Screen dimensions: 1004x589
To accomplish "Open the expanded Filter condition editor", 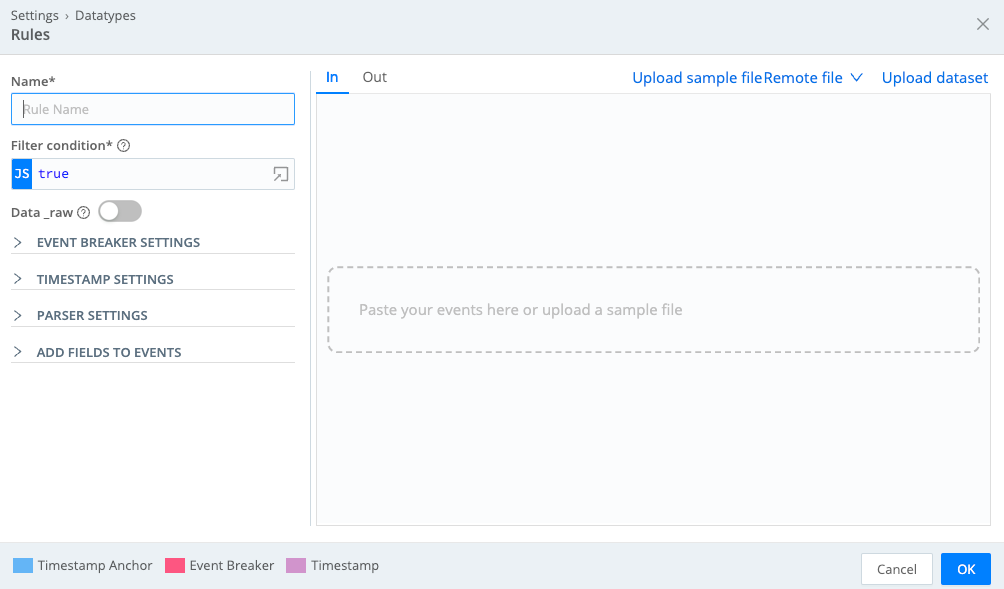I will [280, 174].
